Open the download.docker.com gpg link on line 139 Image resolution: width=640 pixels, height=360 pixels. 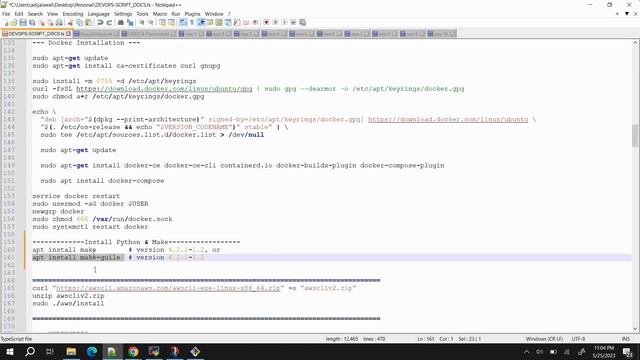point(164,89)
